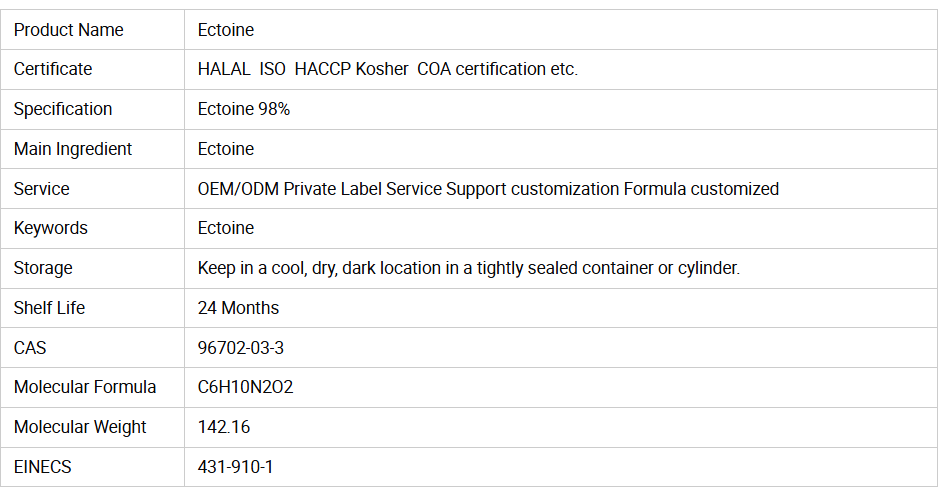
Task: Click the Specification label cell
Action: coord(63,109)
